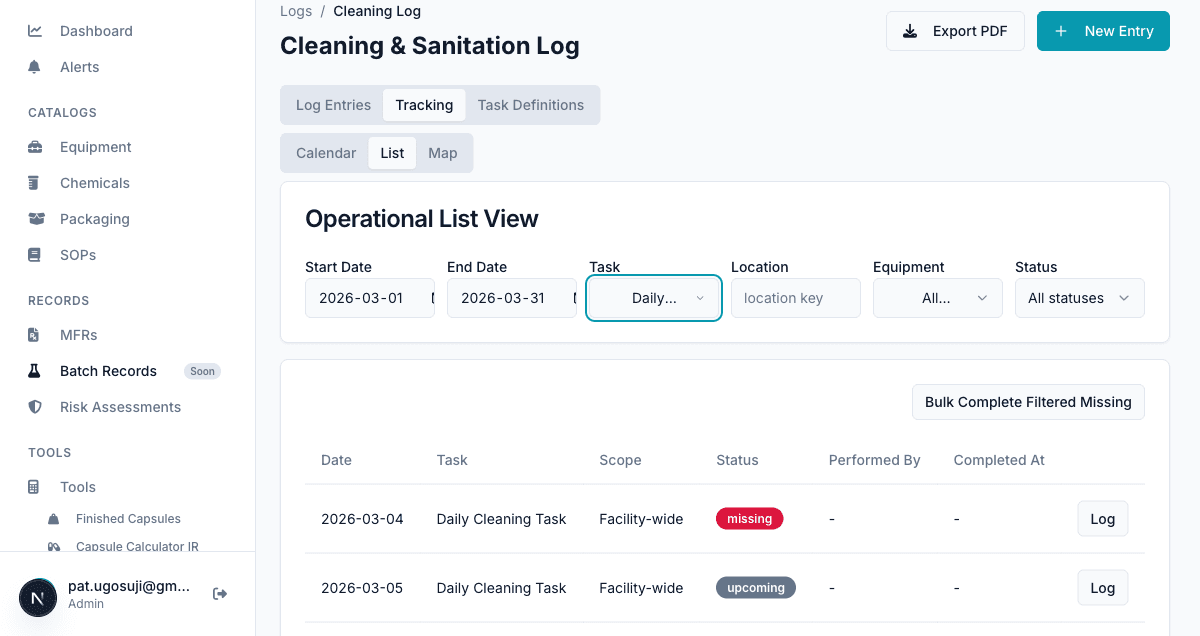Viewport: 1200px width, 636px height.
Task: Open the Dashboard via chart icon
Action: 35,30
